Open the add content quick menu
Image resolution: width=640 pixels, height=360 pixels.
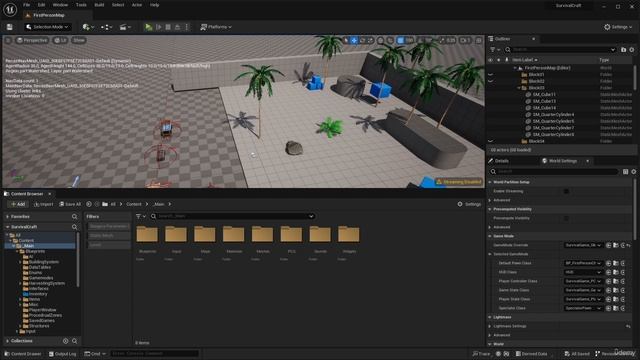[88, 27]
